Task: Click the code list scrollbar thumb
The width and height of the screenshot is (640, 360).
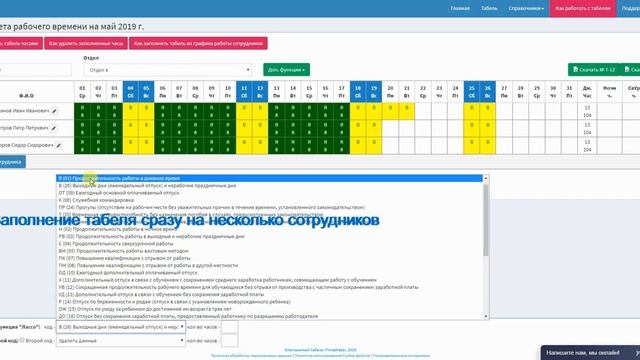Action: (x=486, y=220)
